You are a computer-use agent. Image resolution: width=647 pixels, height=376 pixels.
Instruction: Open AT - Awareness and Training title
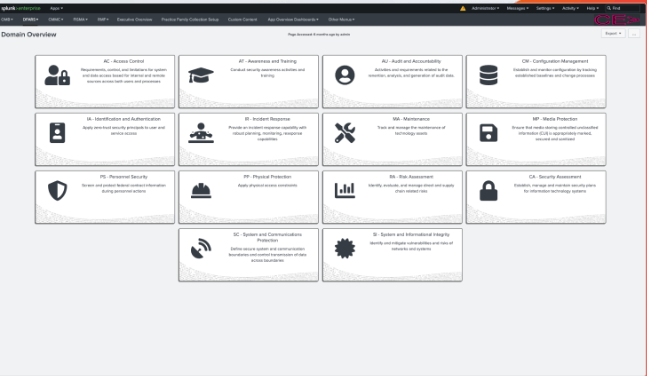pos(267,61)
